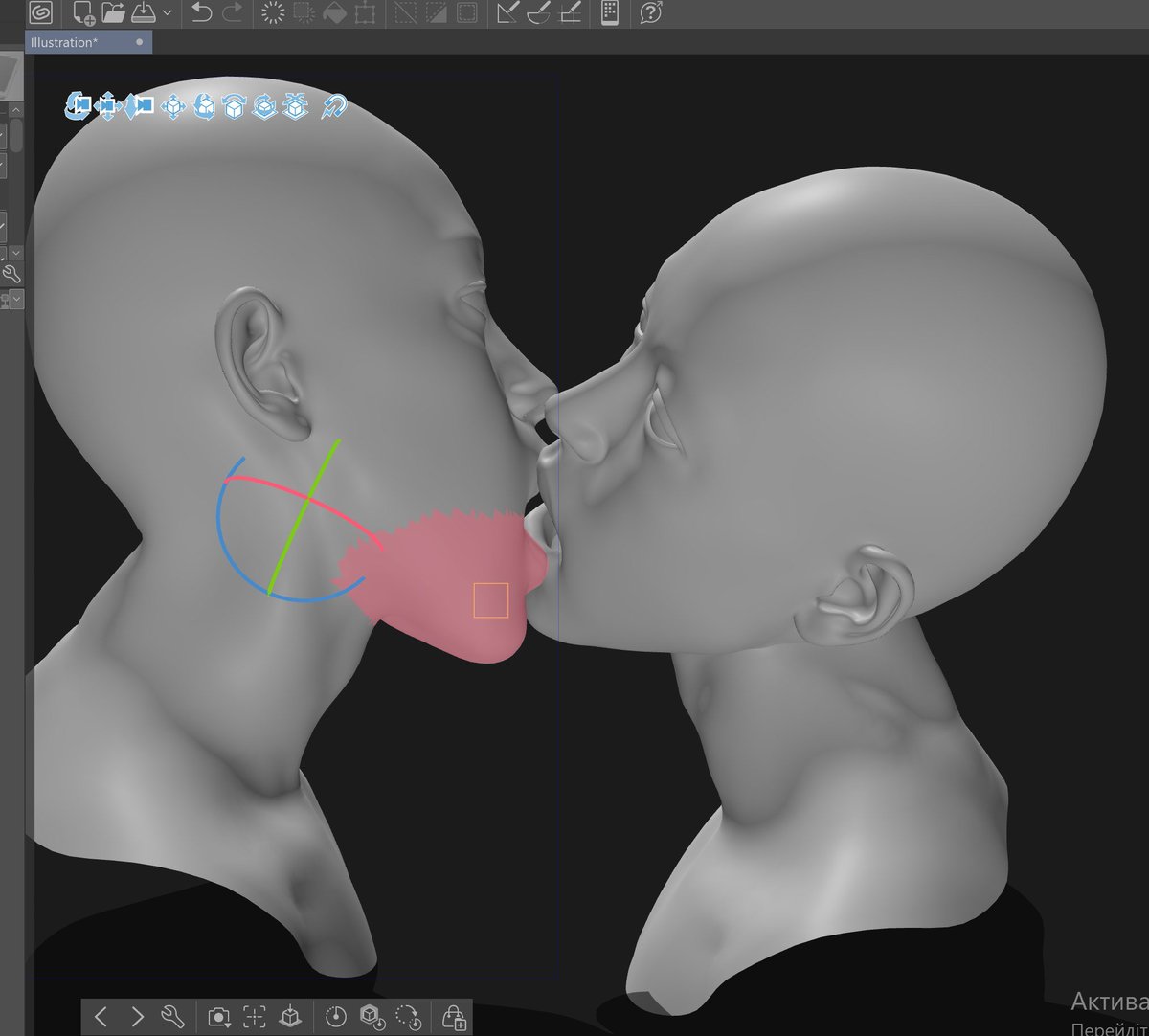Toggle Snap to Grid
The height and width of the screenshot is (1036, 1149).
pyautogui.click(x=570, y=12)
